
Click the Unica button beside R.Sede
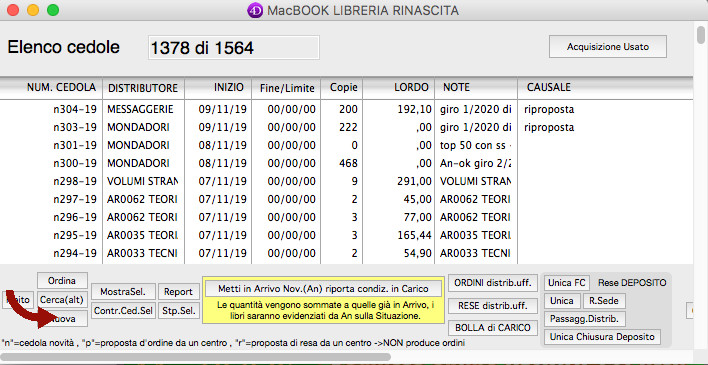point(562,301)
